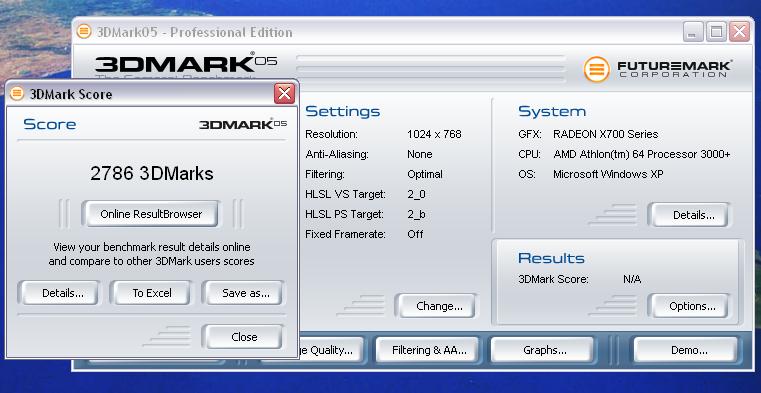The width and height of the screenshot is (761, 393).
Task: Click the HLSL VS Target value 2_0
Action: pyautogui.click(x=416, y=194)
